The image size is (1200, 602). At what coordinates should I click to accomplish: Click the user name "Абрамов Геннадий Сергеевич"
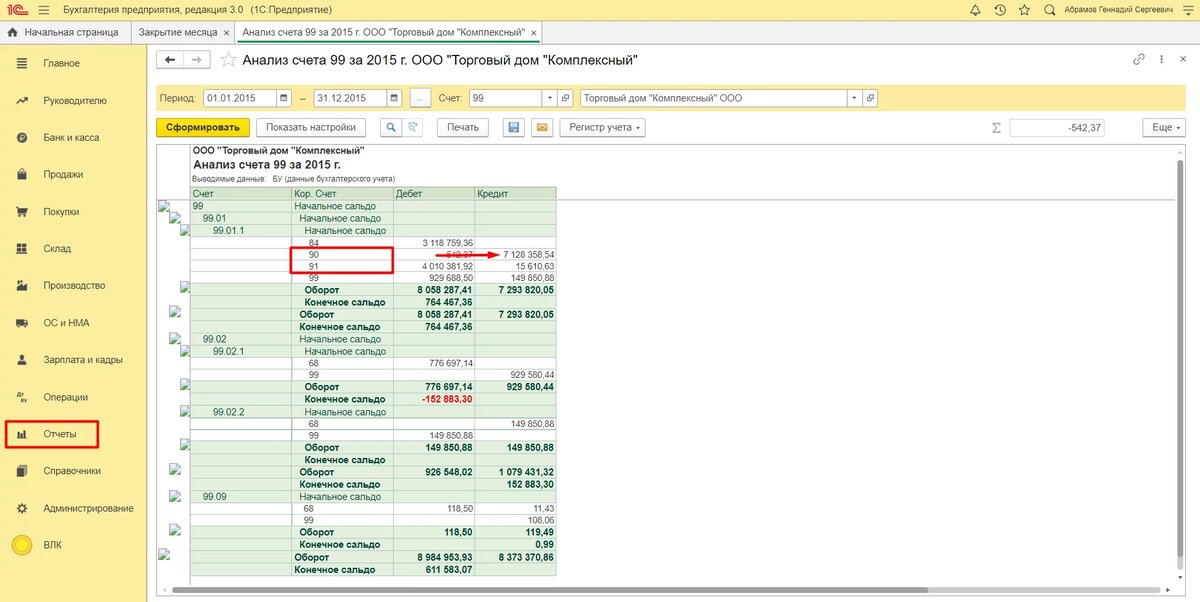pyautogui.click(x=1120, y=10)
